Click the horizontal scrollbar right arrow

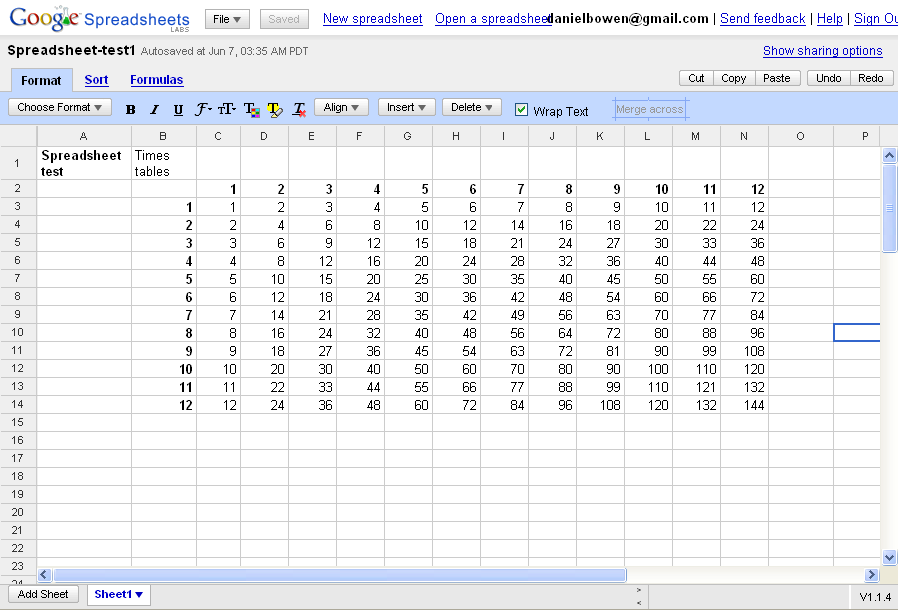coord(871,575)
